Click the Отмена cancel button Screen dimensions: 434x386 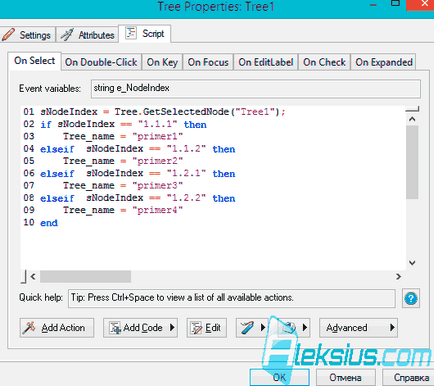345,377
